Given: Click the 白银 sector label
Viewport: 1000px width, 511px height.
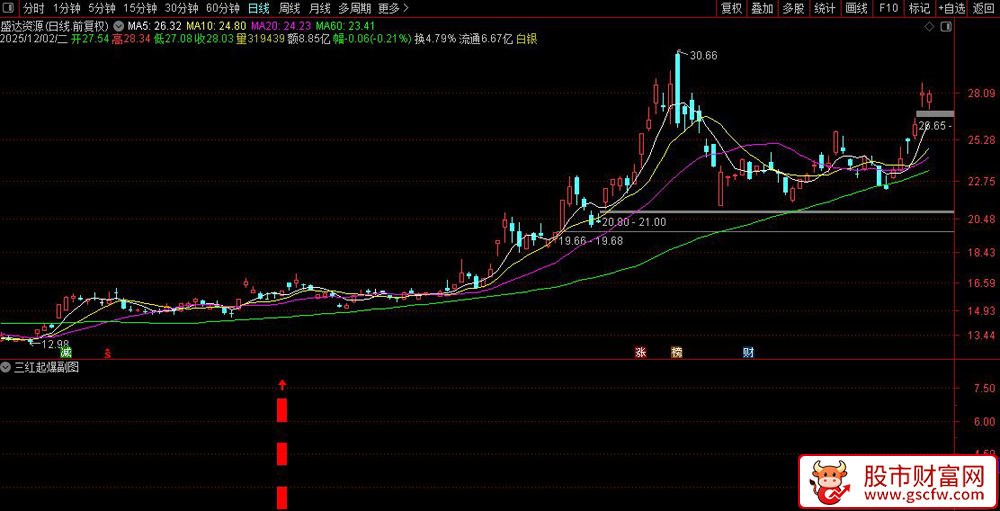Looking at the screenshot, I should [527, 39].
